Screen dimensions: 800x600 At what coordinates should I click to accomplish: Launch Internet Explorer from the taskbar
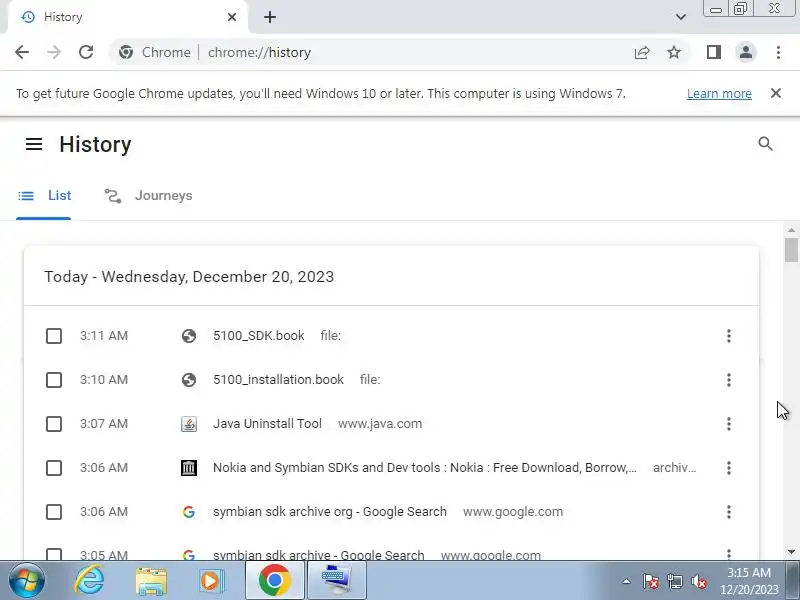[x=89, y=580]
